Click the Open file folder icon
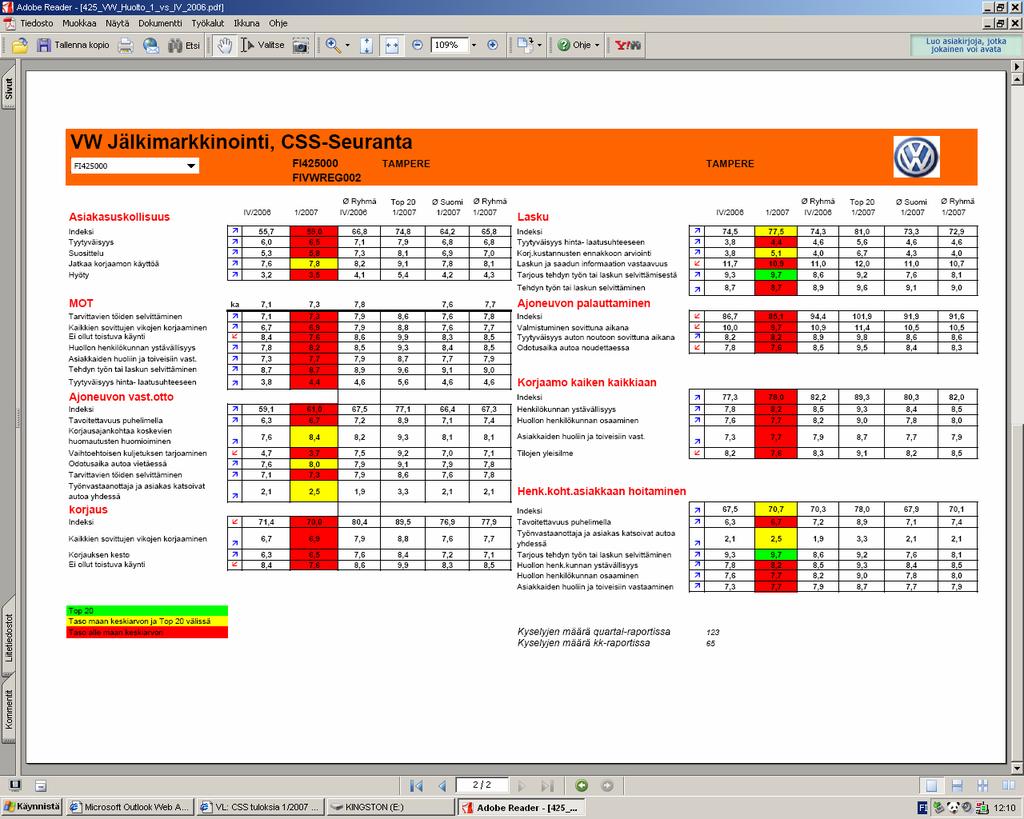Image resolution: width=1024 pixels, height=819 pixels. pos(20,45)
